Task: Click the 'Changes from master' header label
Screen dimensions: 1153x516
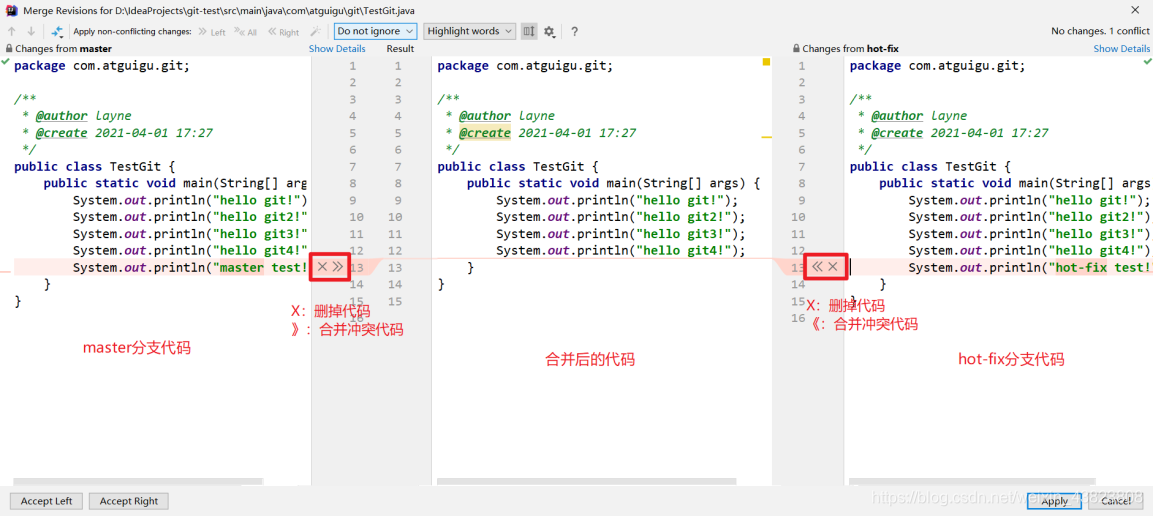Action: pyautogui.click(x=63, y=49)
